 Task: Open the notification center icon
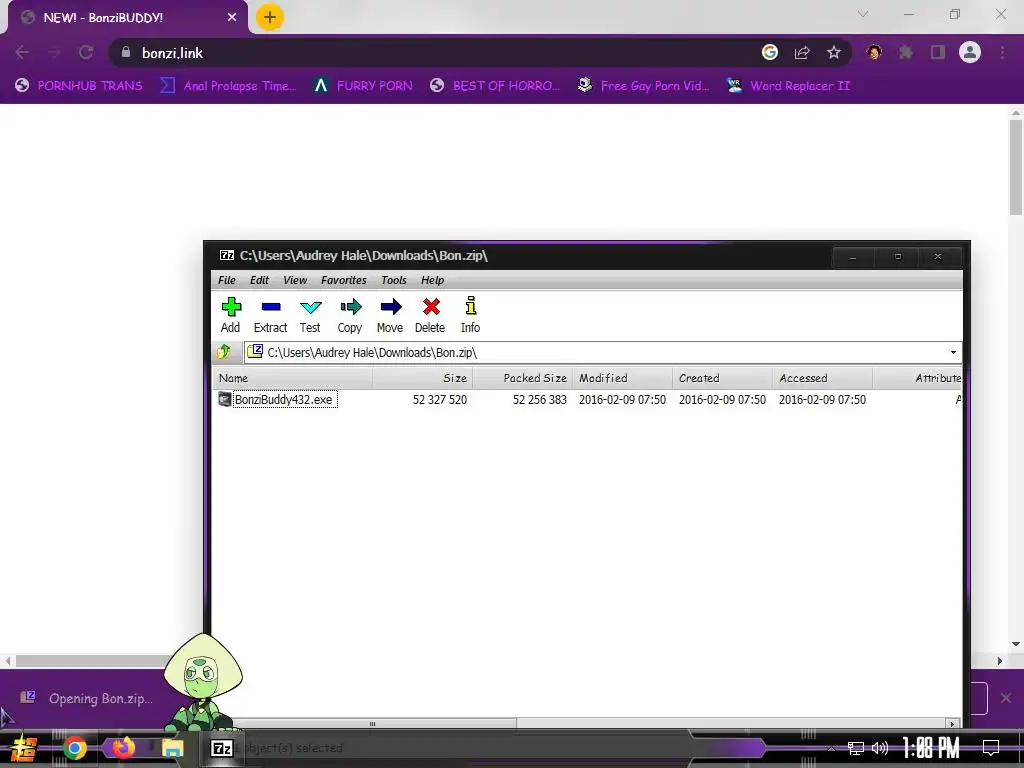pos(991,748)
